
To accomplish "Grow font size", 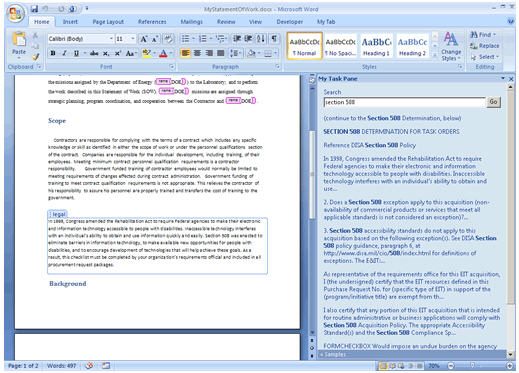I will (144, 39).
